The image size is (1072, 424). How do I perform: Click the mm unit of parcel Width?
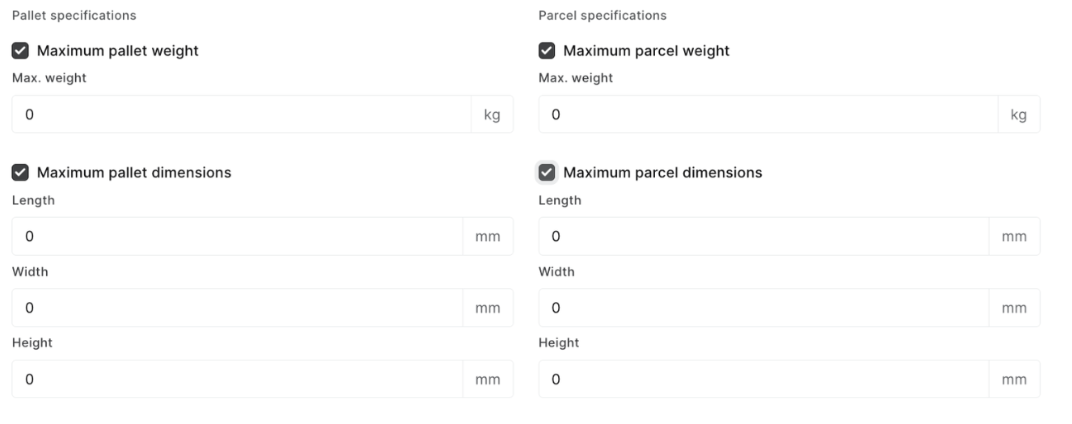pyautogui.click(x=1014, y=308)
